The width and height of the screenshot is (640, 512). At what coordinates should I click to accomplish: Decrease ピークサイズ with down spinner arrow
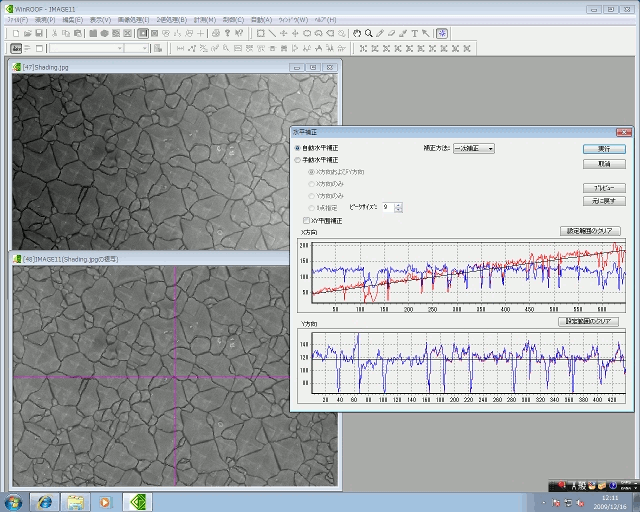point(398,210)
